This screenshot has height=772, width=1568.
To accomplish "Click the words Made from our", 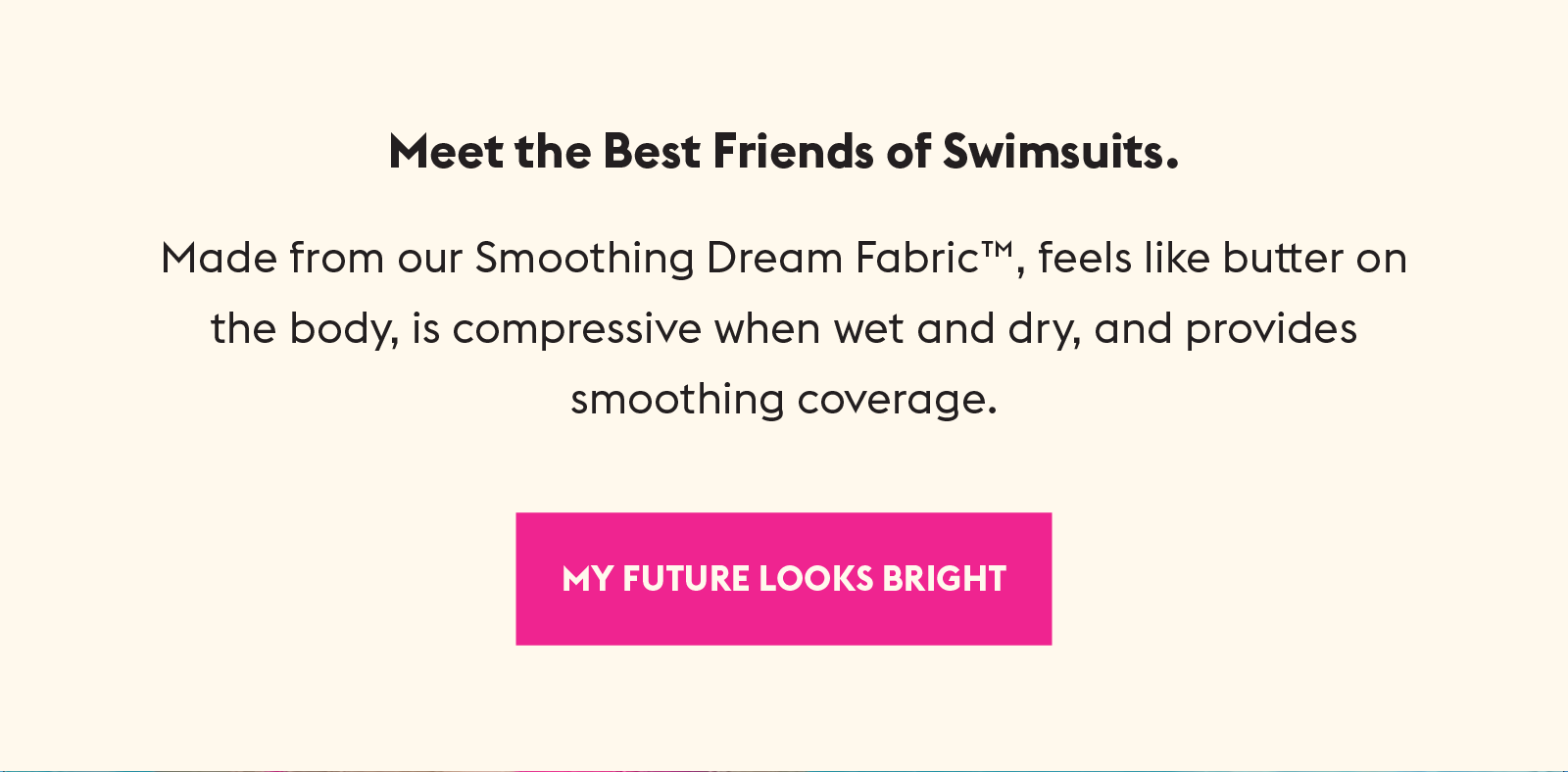I will 312,259.
